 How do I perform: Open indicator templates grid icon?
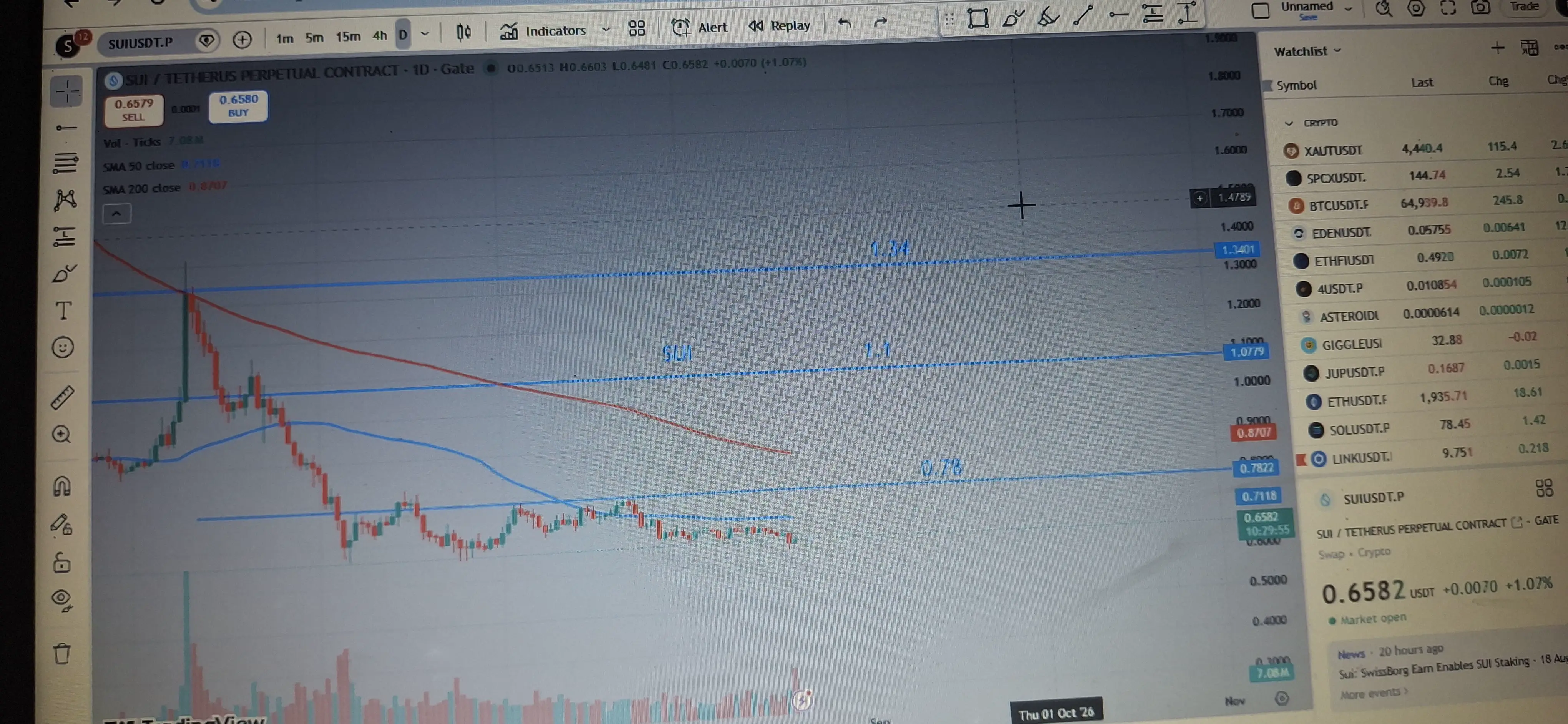click(x=637, y=28)
